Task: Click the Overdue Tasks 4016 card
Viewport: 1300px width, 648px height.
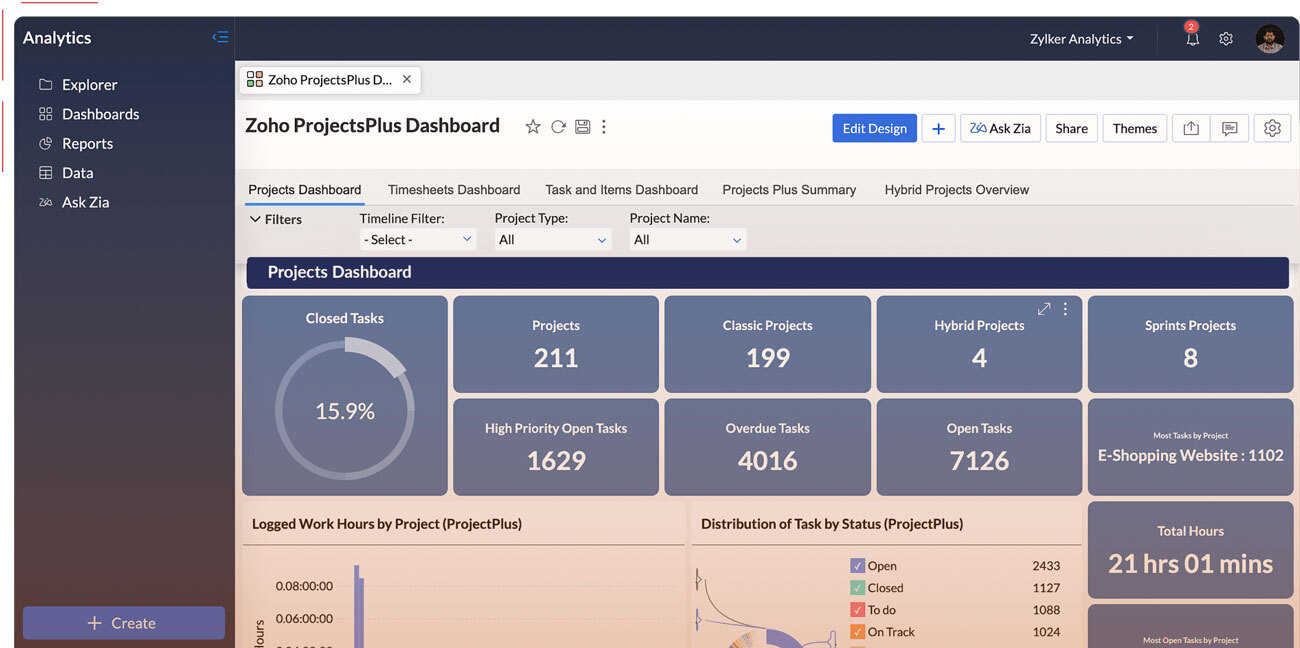Action: (x=768, y=447)
